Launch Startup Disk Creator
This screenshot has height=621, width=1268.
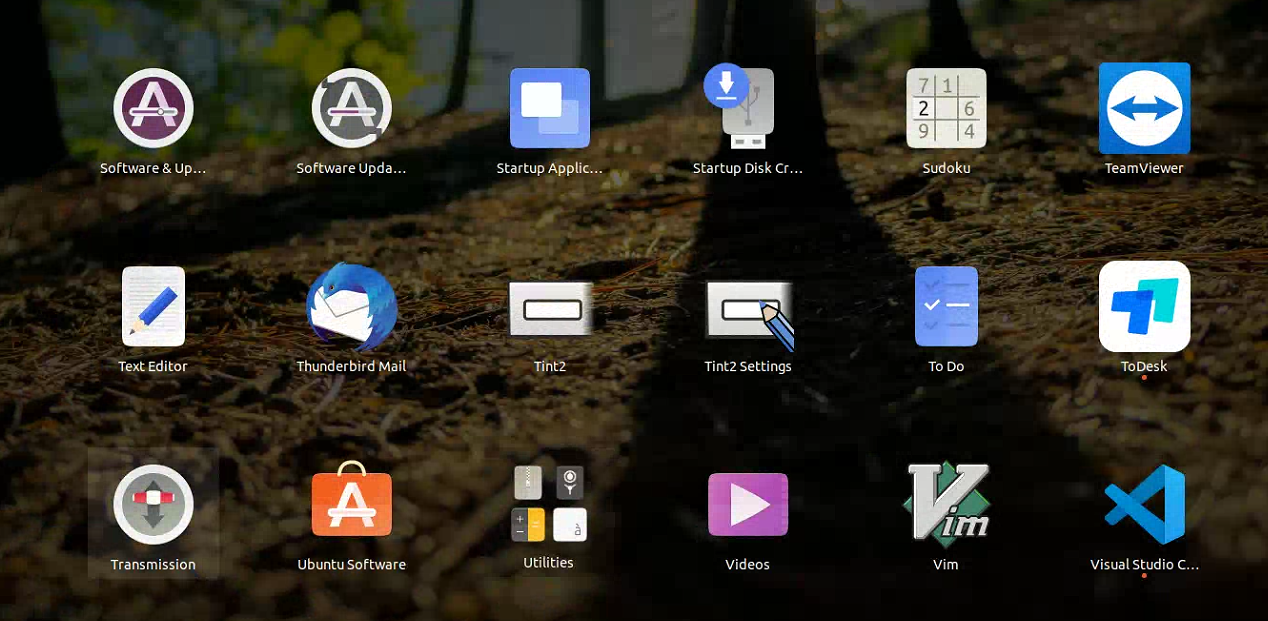pos(740,106)
